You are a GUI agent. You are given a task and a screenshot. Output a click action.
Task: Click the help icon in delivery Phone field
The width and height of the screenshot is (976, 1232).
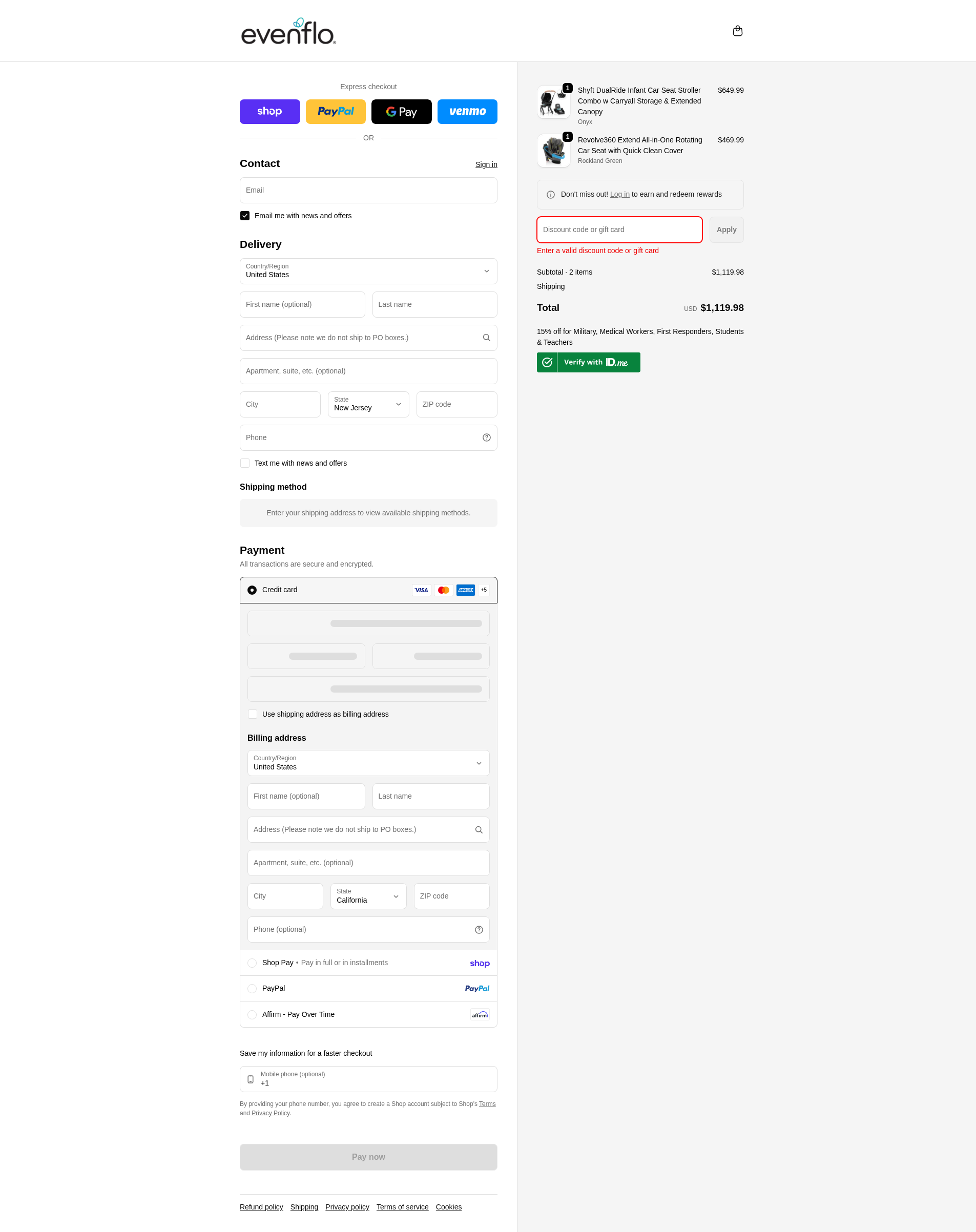[x=486, y=437]
